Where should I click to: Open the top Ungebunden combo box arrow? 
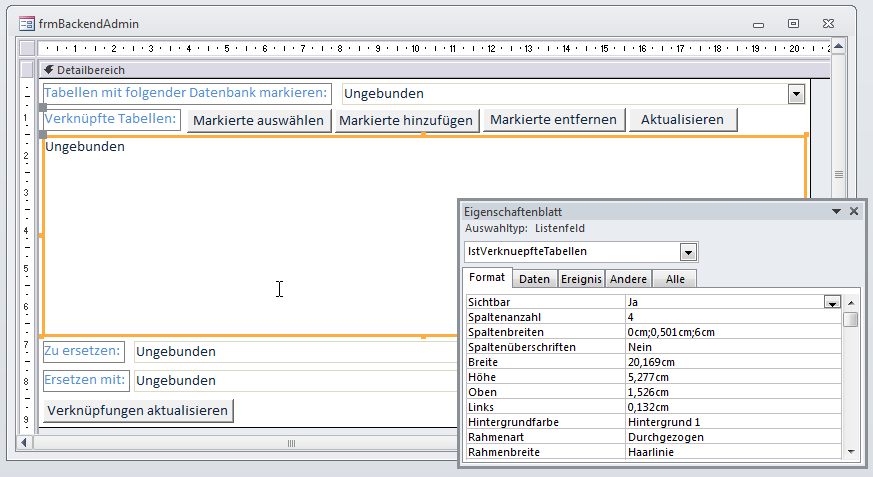pyautogui.click(x=796, y=93)
